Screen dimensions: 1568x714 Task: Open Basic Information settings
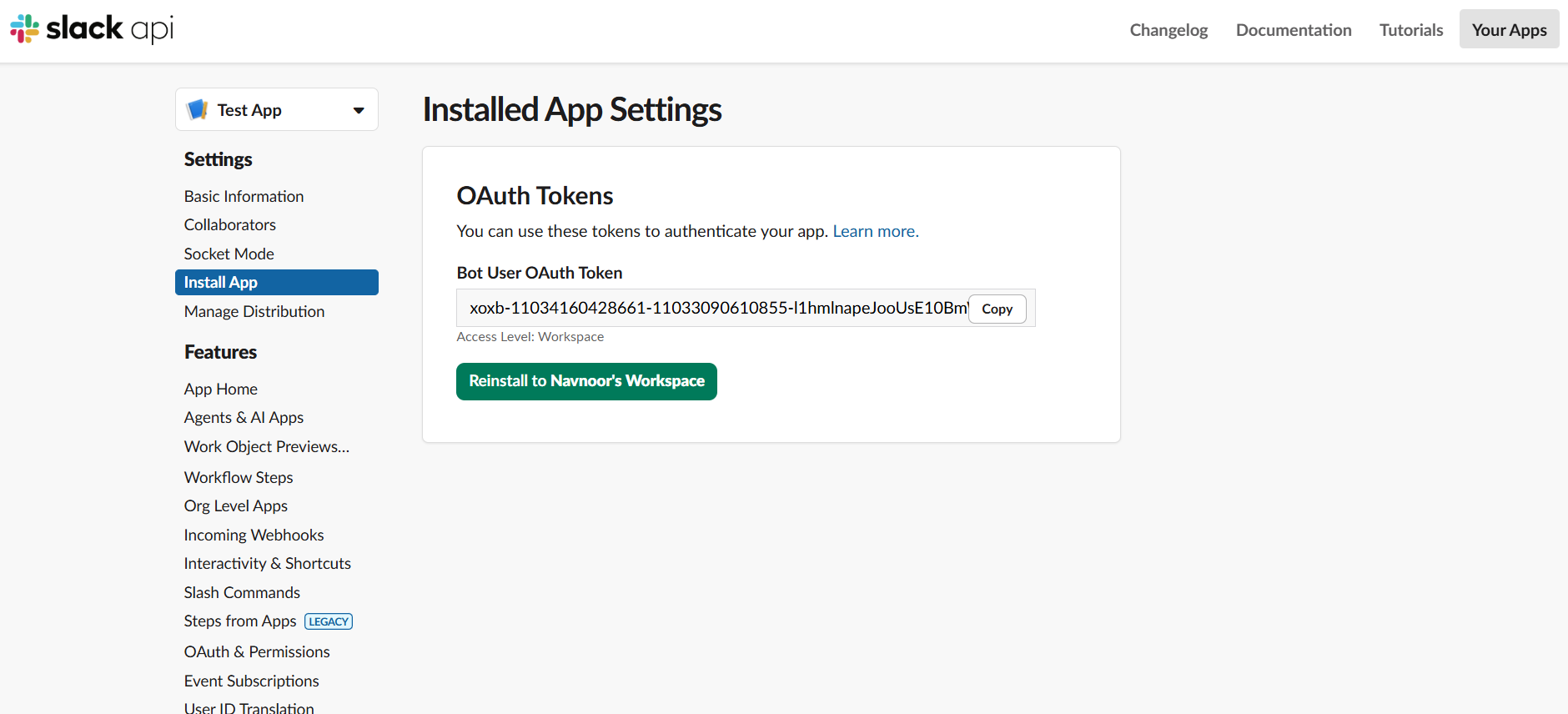pyautogui.click(x=244, y=196)
